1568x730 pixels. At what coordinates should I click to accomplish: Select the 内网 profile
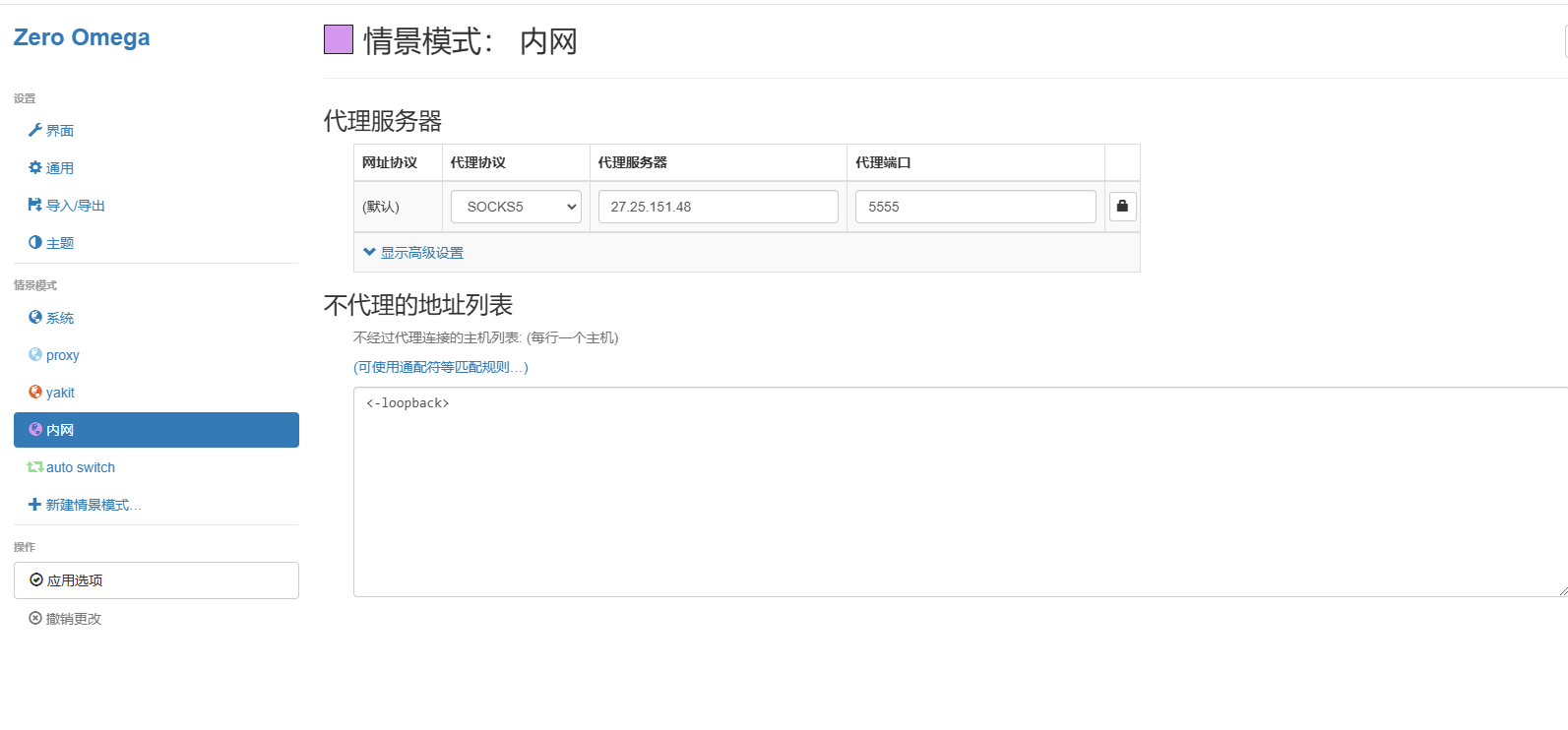156,430
